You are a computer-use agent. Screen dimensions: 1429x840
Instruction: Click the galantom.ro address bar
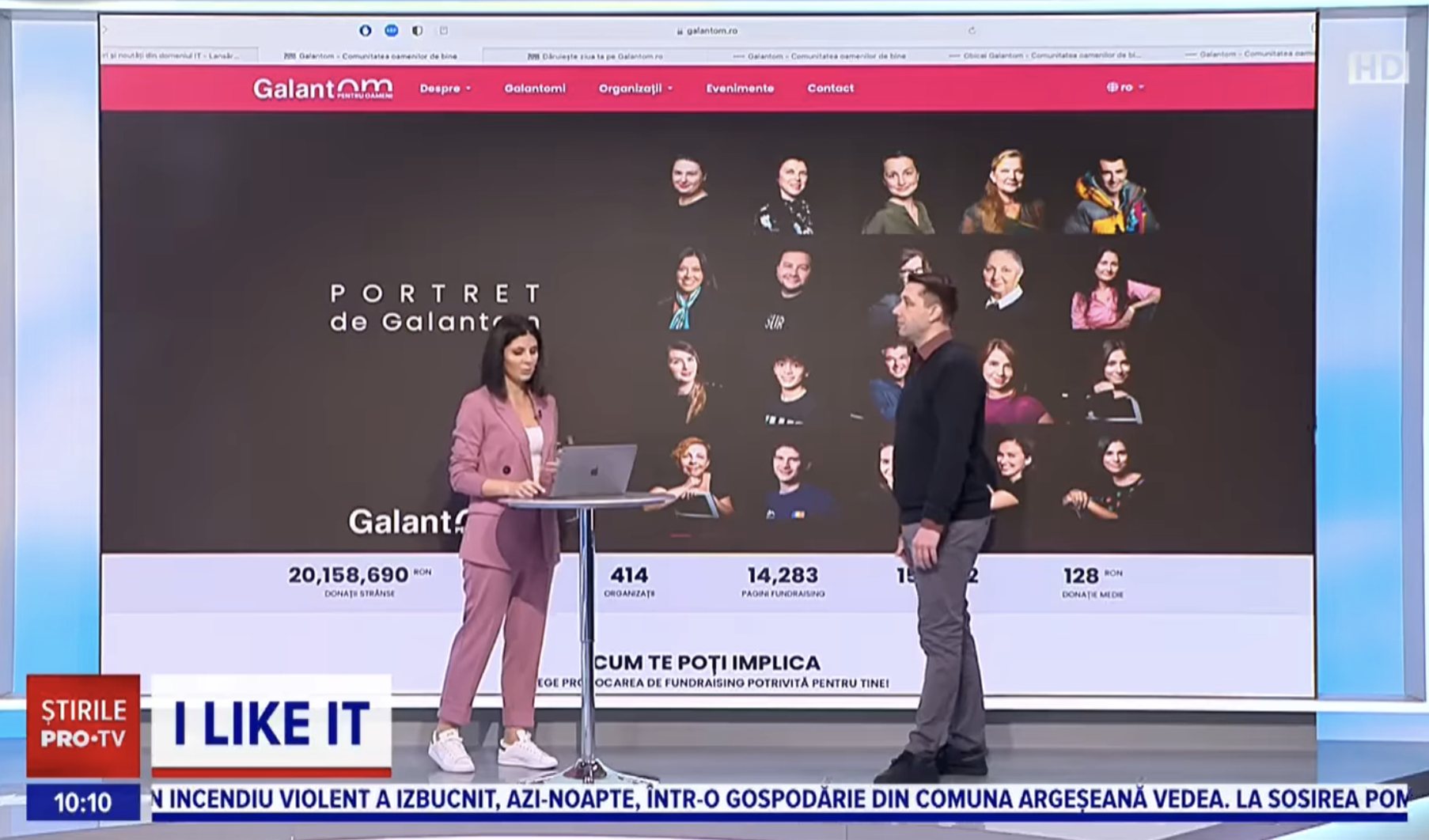point(708,30)
